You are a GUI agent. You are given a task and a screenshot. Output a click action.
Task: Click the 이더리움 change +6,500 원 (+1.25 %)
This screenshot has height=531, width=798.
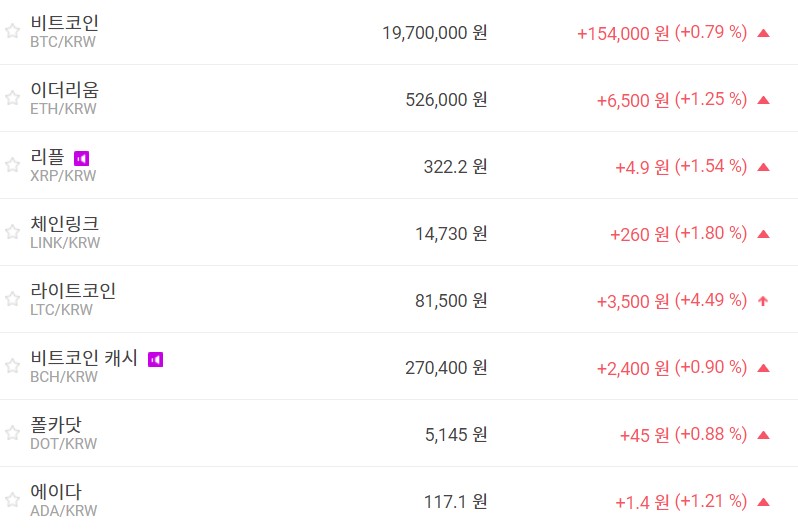point(671,100)
